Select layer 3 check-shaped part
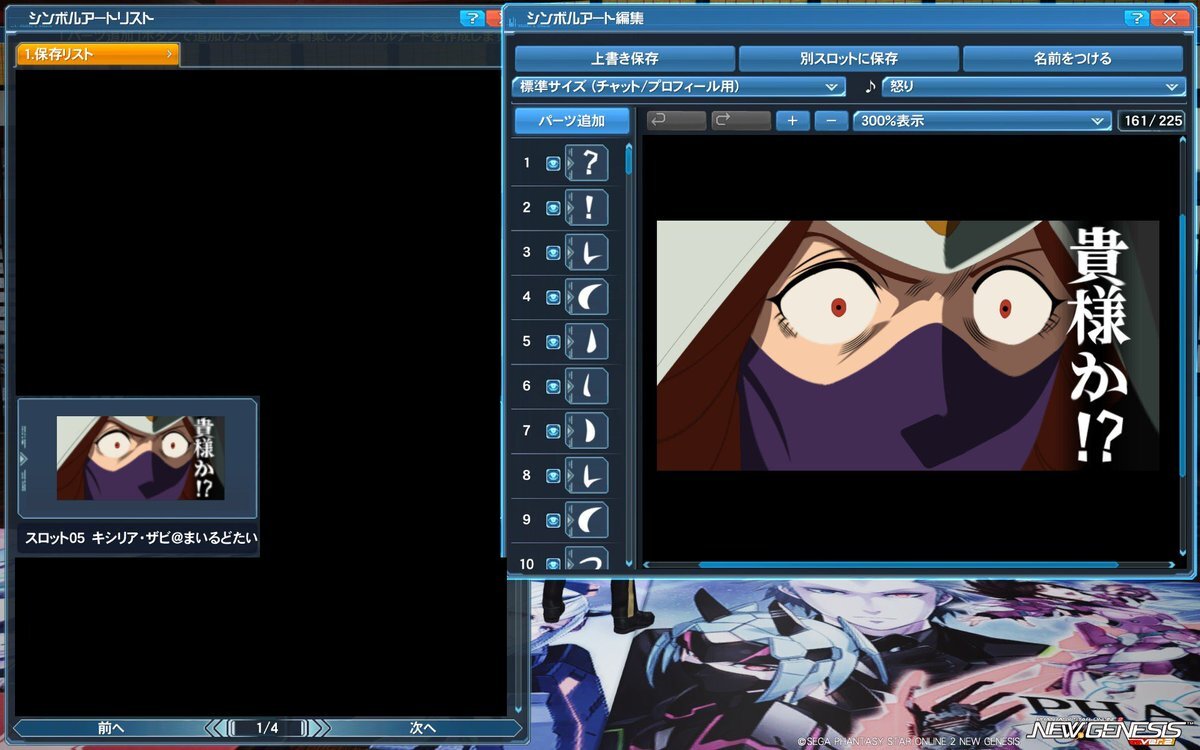The width and height of the screenshot is (1200, 750). click(x=588, y=252)
